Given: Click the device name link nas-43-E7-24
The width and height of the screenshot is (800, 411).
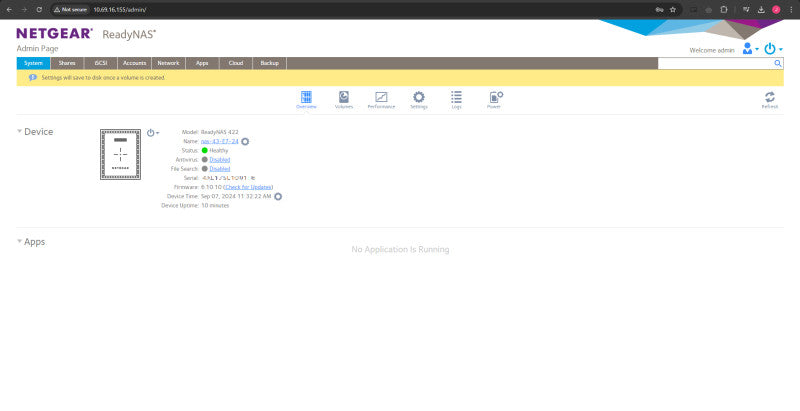Looking at the screenshot, I should click(220, 141).
